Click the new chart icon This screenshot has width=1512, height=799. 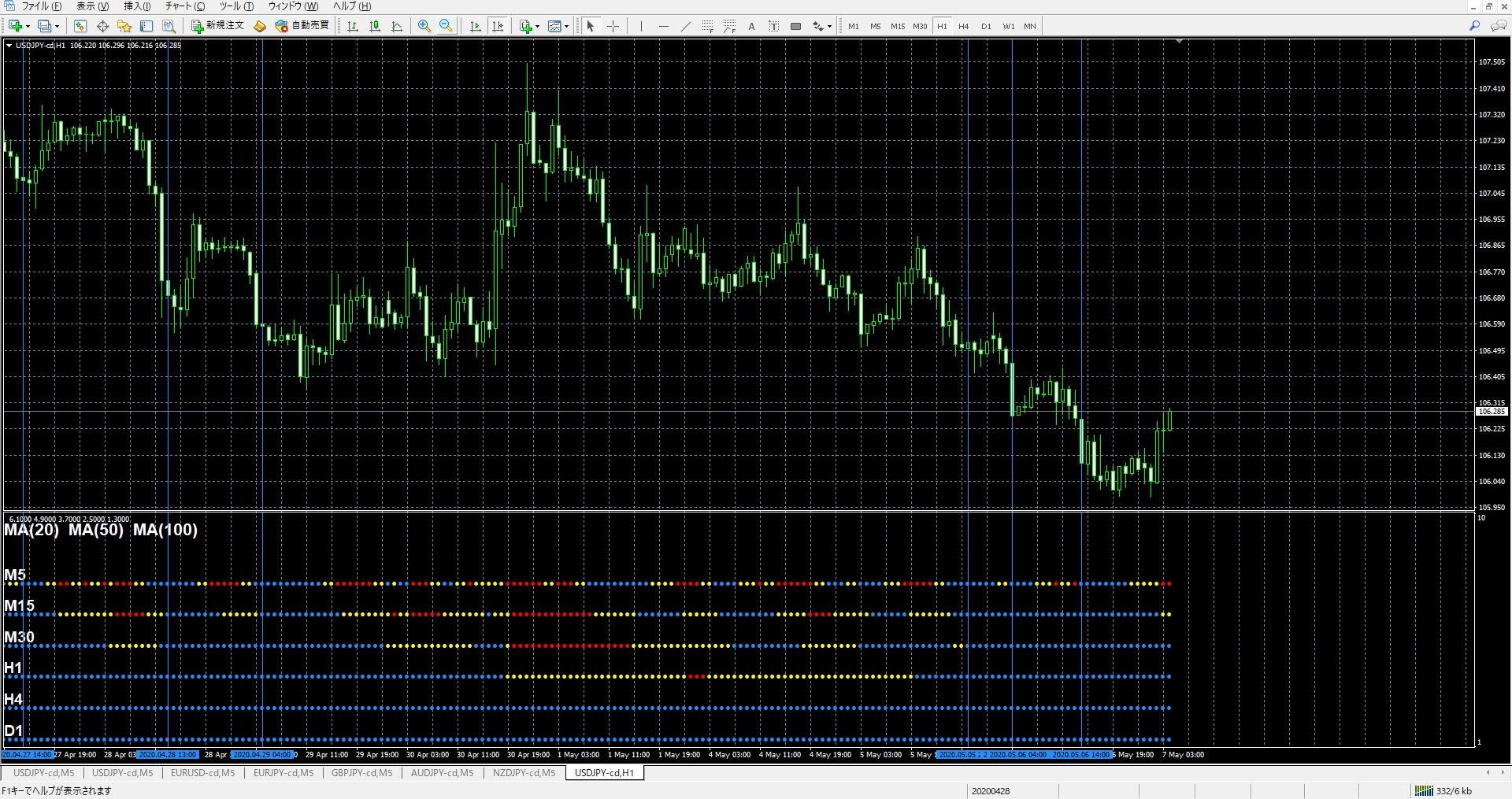pyautogui.click(x=14, y=26)
